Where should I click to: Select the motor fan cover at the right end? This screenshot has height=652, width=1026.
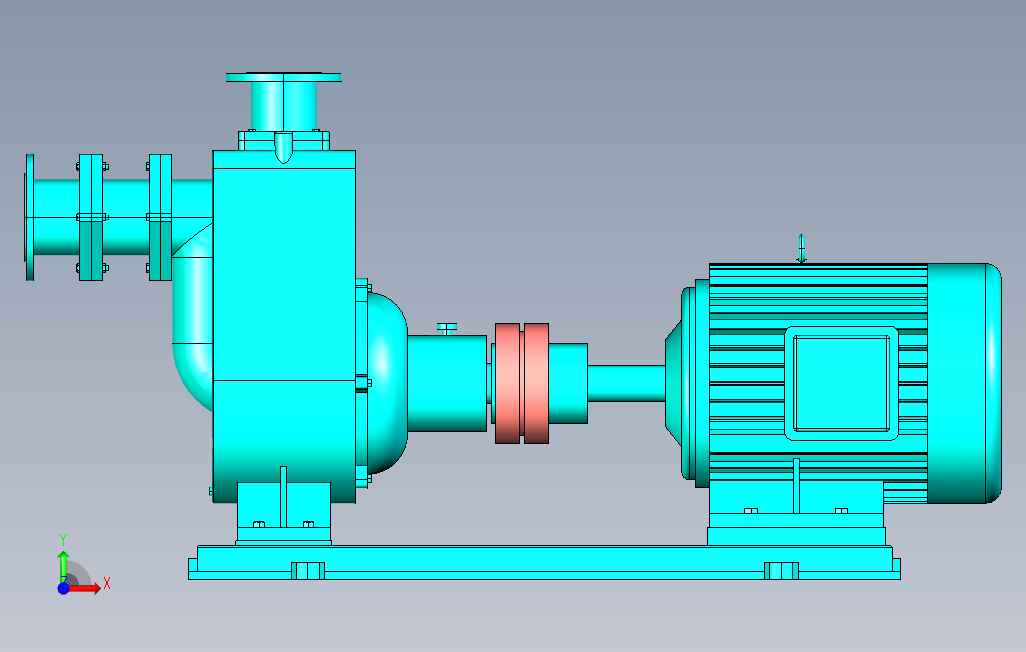point(964,384)
